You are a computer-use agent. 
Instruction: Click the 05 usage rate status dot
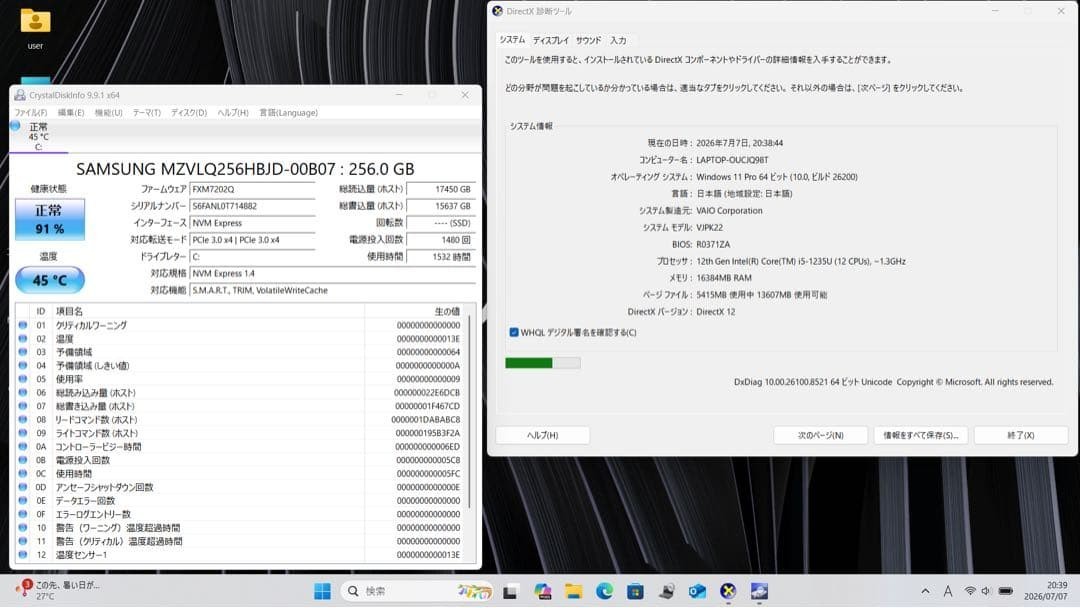tap(23, 379)
